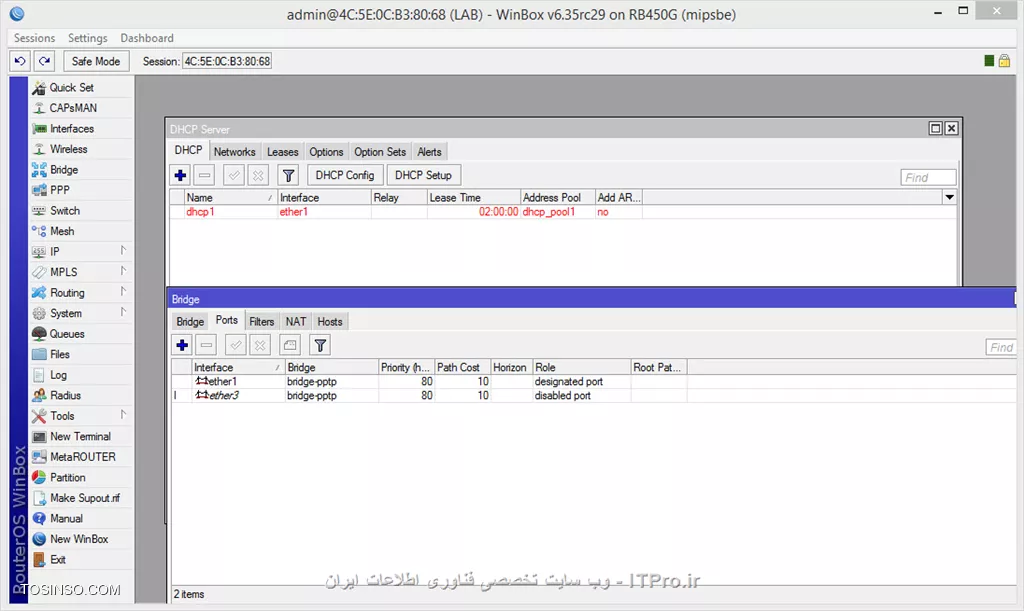Screen dimensions: 1024x611
Task: Switch to Hosts tab in Bridge window
Action: (330, 321)
